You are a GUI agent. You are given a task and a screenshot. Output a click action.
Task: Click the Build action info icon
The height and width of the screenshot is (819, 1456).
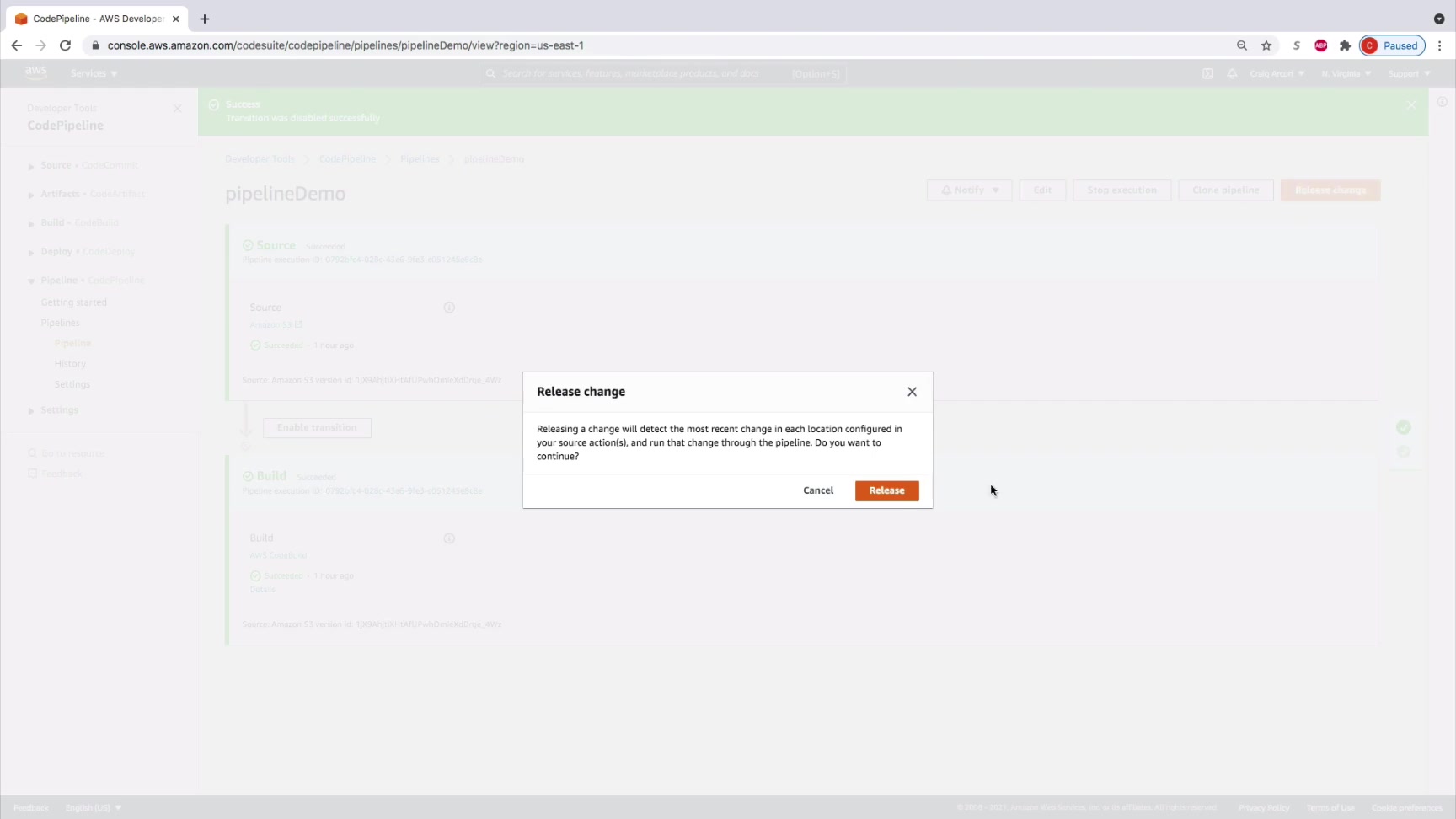449,538
